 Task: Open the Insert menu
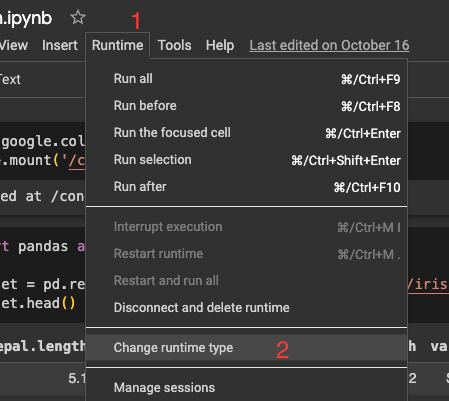(60, 45)
